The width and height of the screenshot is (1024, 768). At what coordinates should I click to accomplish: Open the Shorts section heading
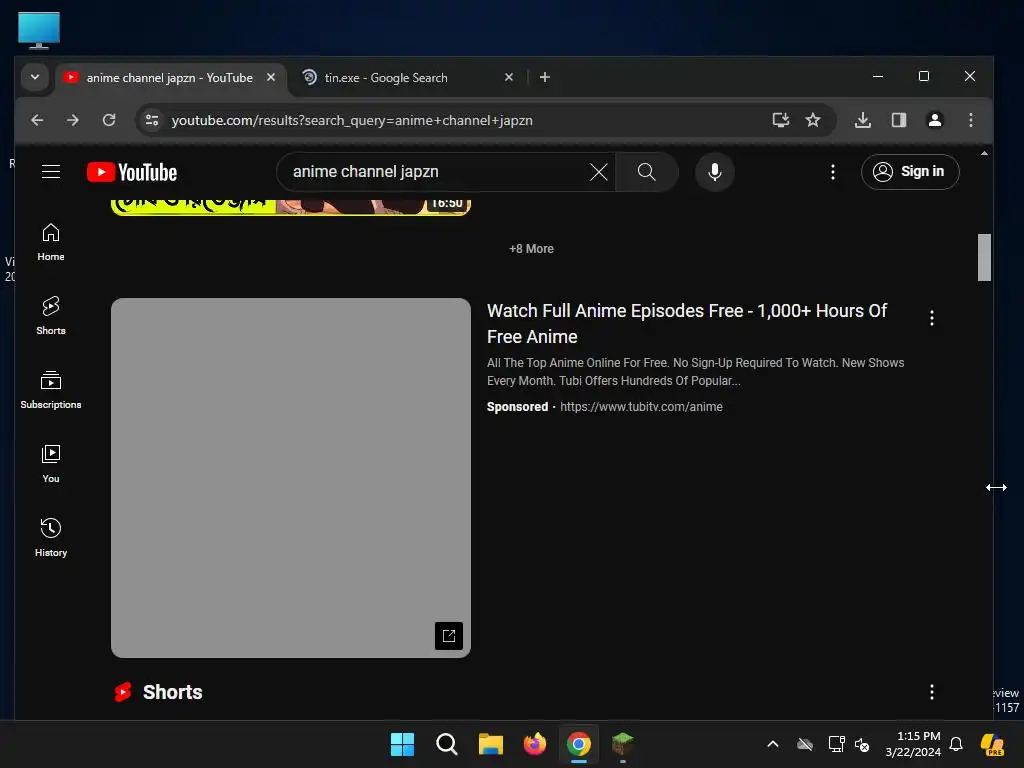click(172, 692)
